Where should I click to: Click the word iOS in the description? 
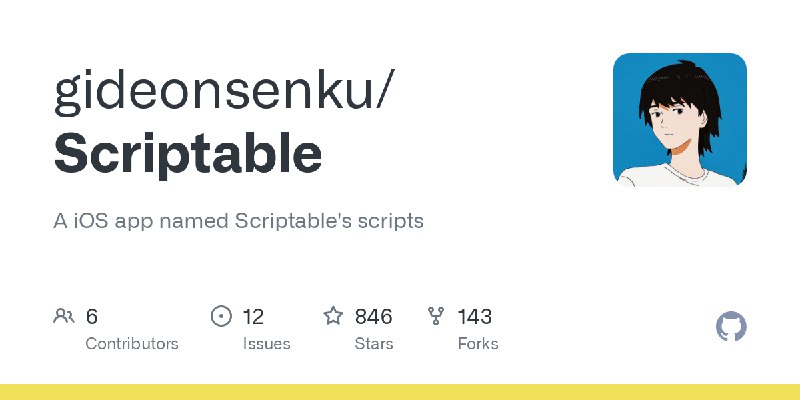click(89, 221)
